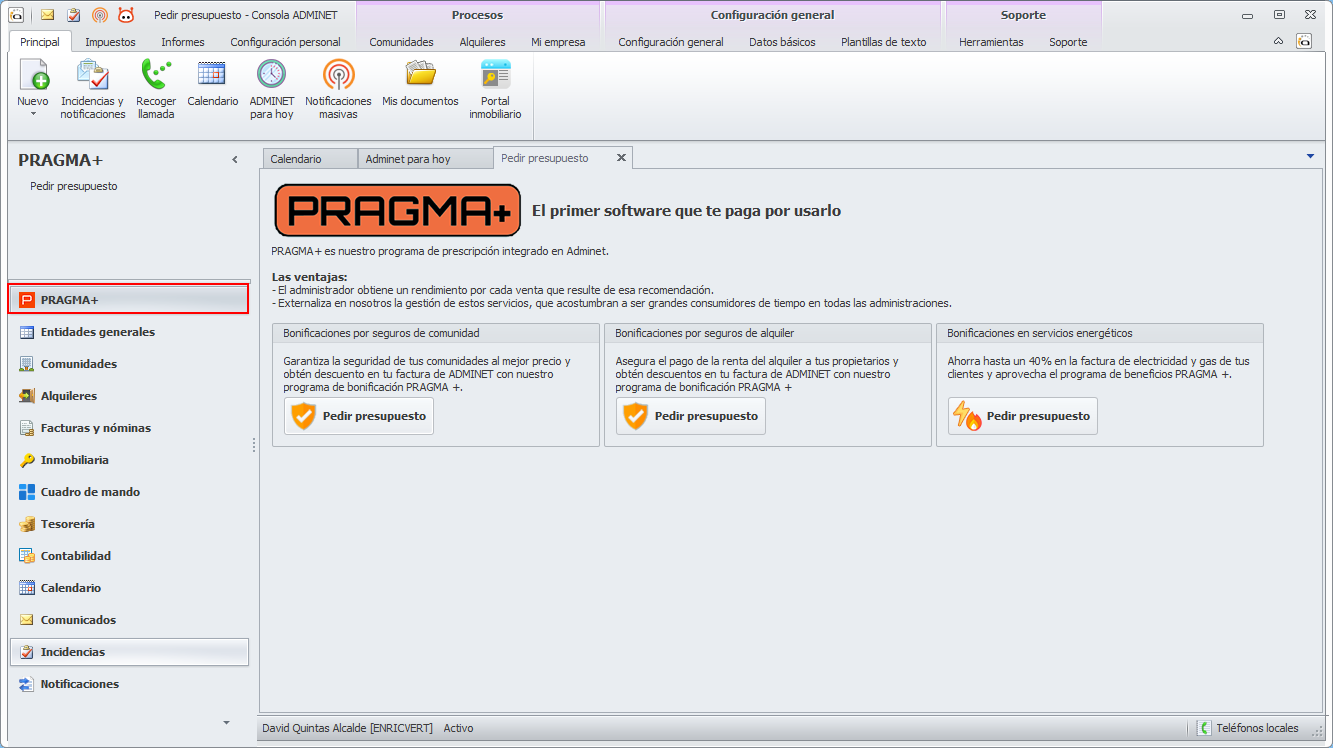Viewport: 1333px width, 748px height.
Task: Open the document tabs list dropdown
Action: click(x=1310, y=157)
